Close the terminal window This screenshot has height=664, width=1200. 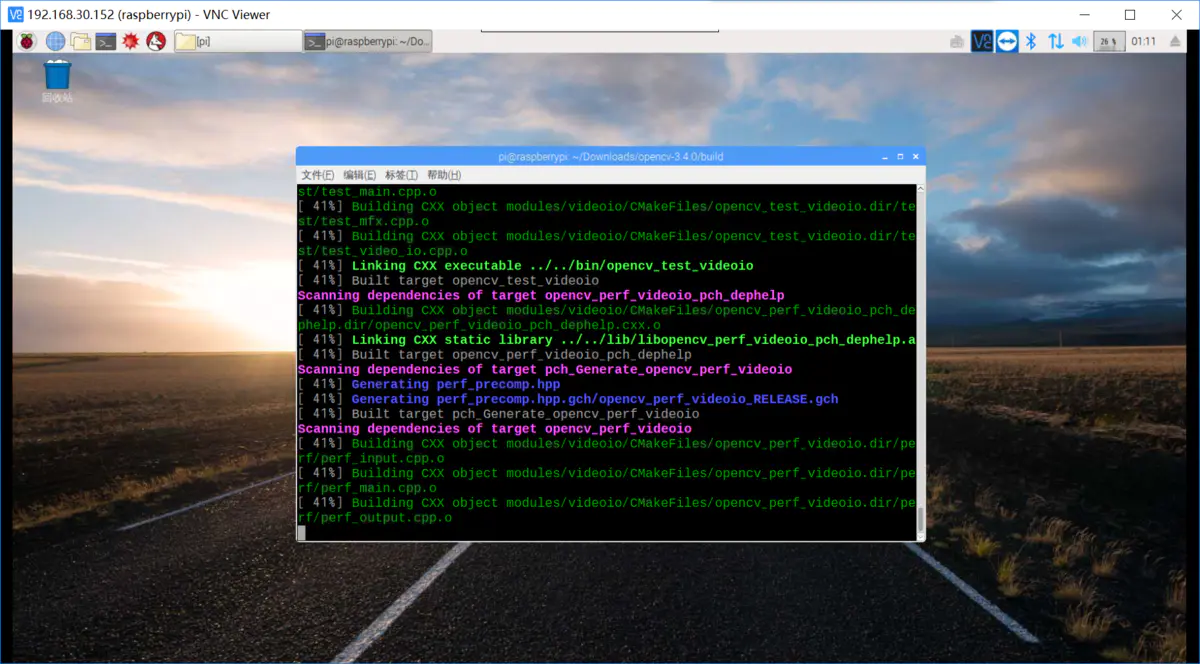915,157
